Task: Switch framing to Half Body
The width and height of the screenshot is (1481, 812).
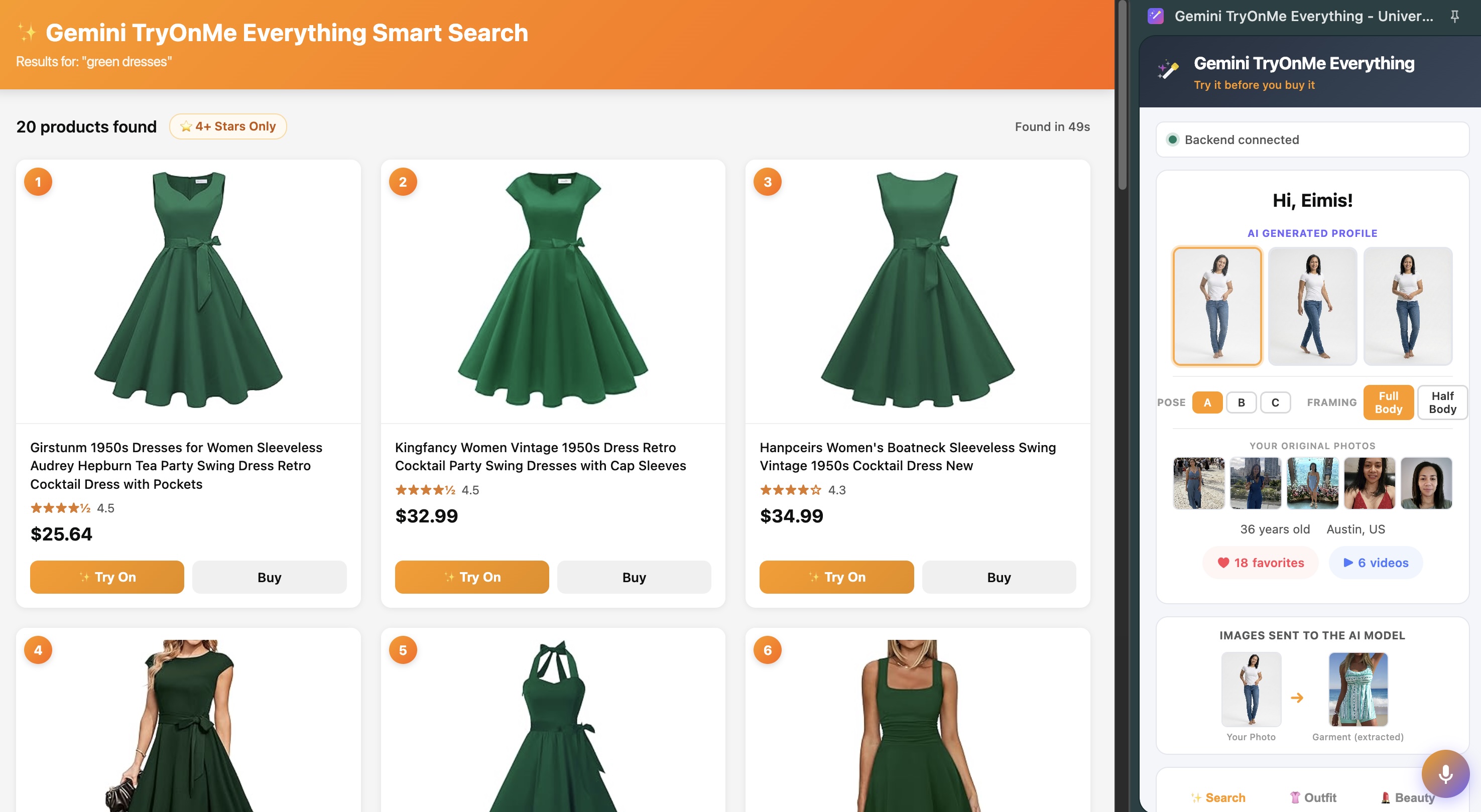Action: pyautogui.click(x=1442, y=402)
